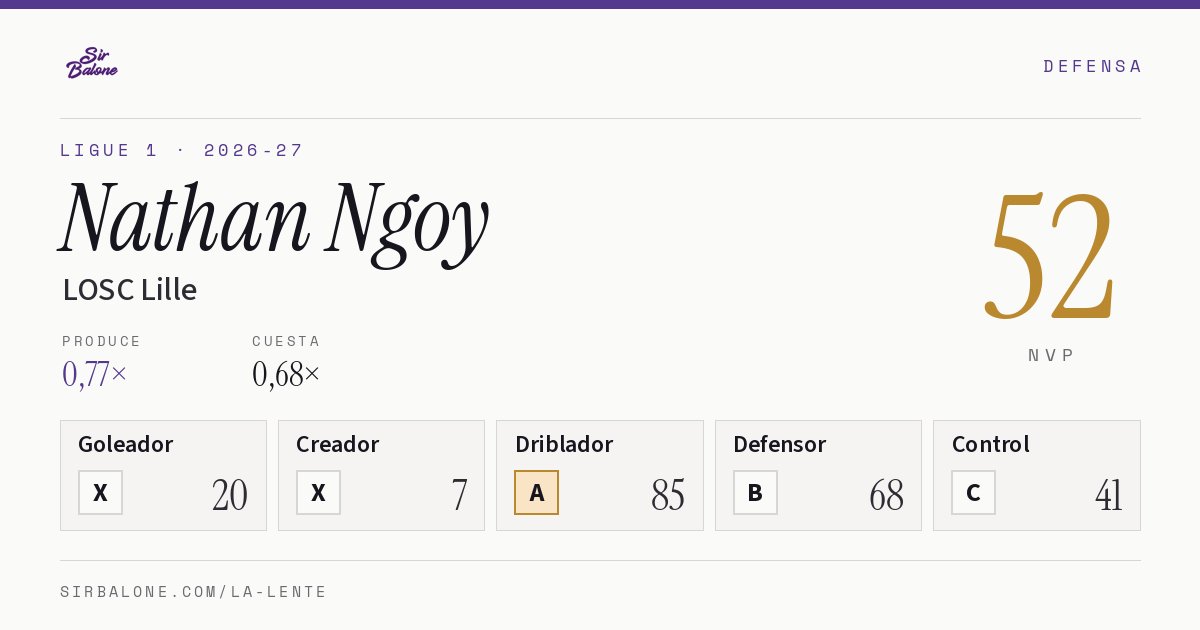Click the X grade badge for Goleador

tap(100, 493)
